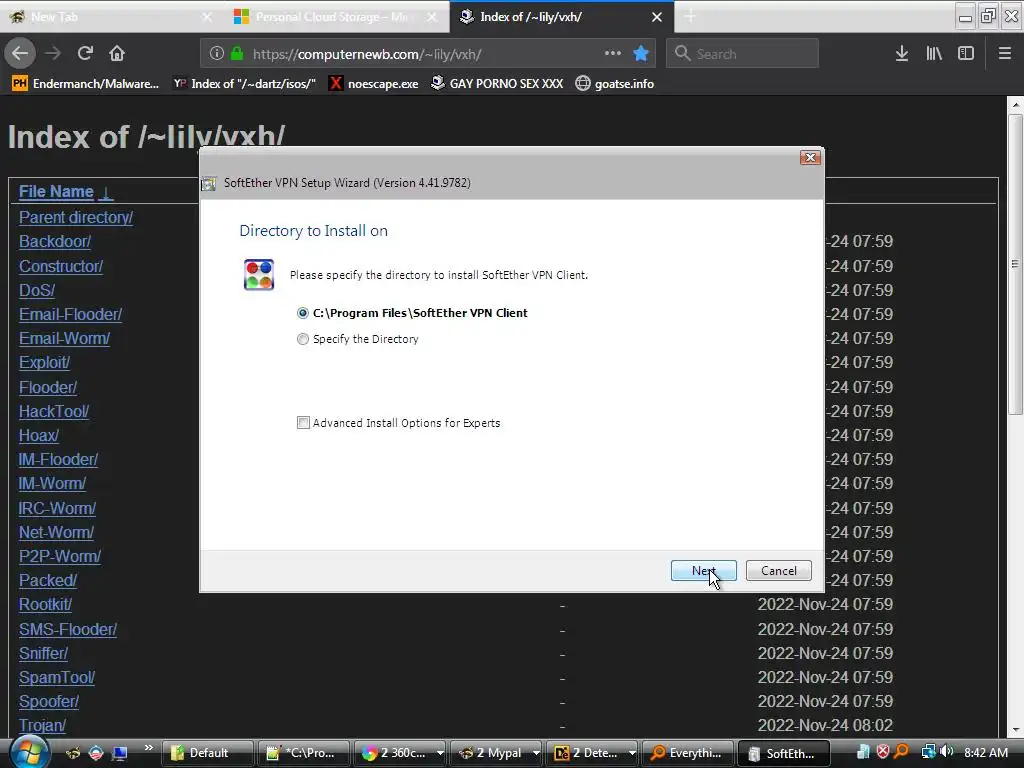Reload the current page
Screen dimensions: 1024x768
pyautogui.click(x=85, y=54)
